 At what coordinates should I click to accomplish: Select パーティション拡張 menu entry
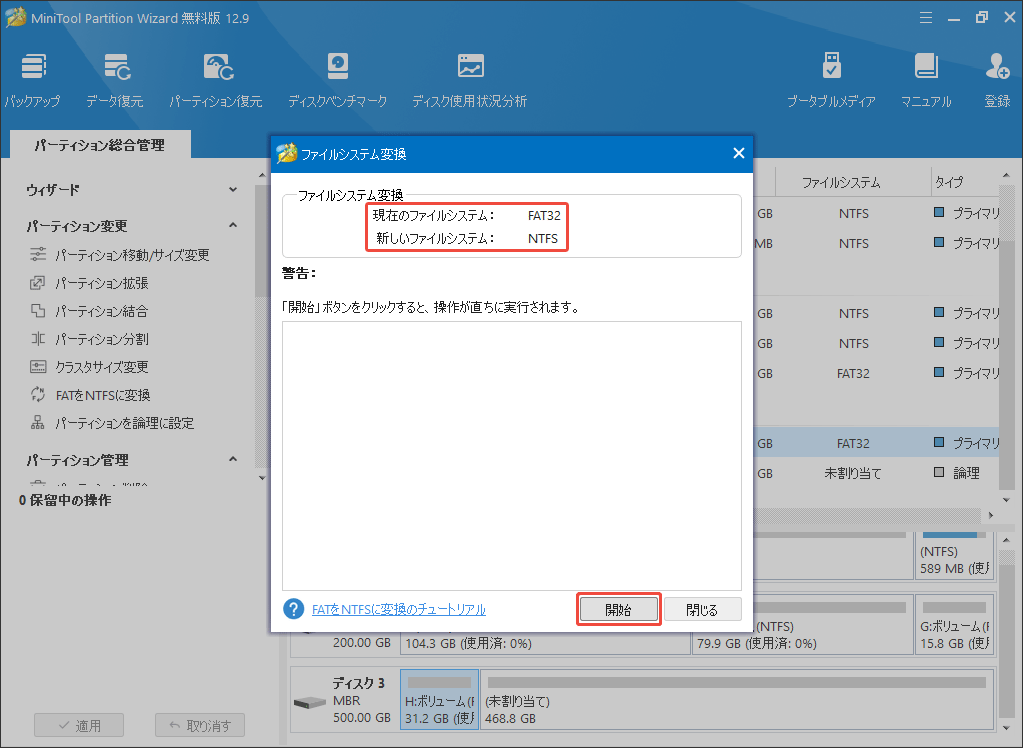click(x=102, y=283)
